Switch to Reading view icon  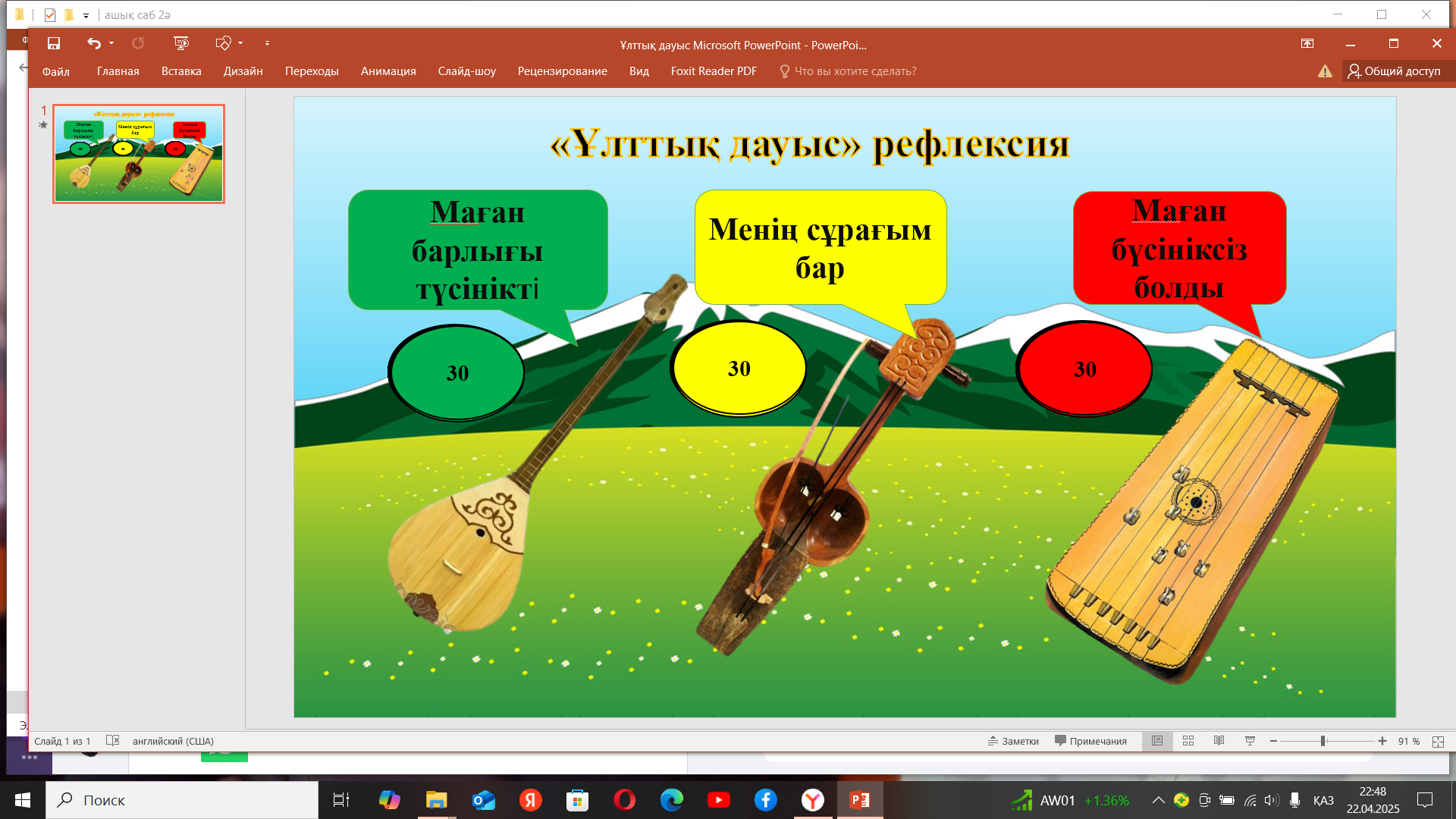pyautogui.click(x=1219, y=741)
